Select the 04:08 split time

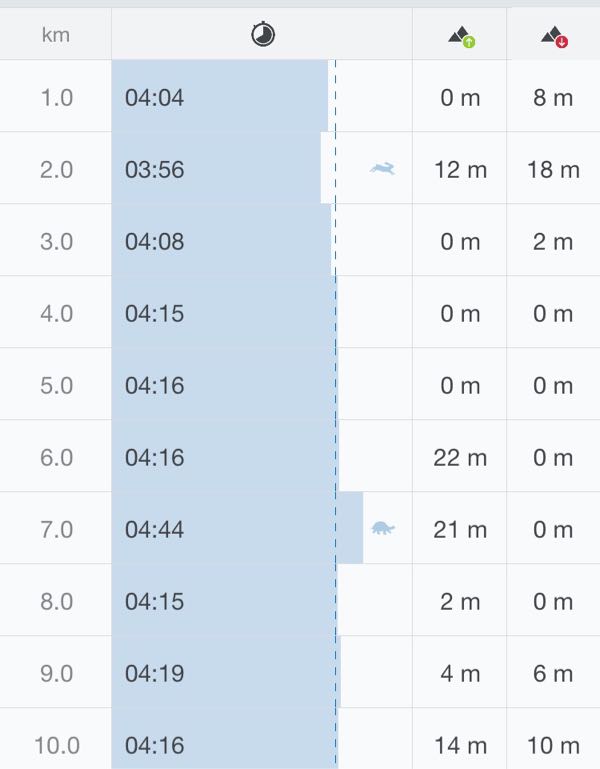tap(154, 241)
